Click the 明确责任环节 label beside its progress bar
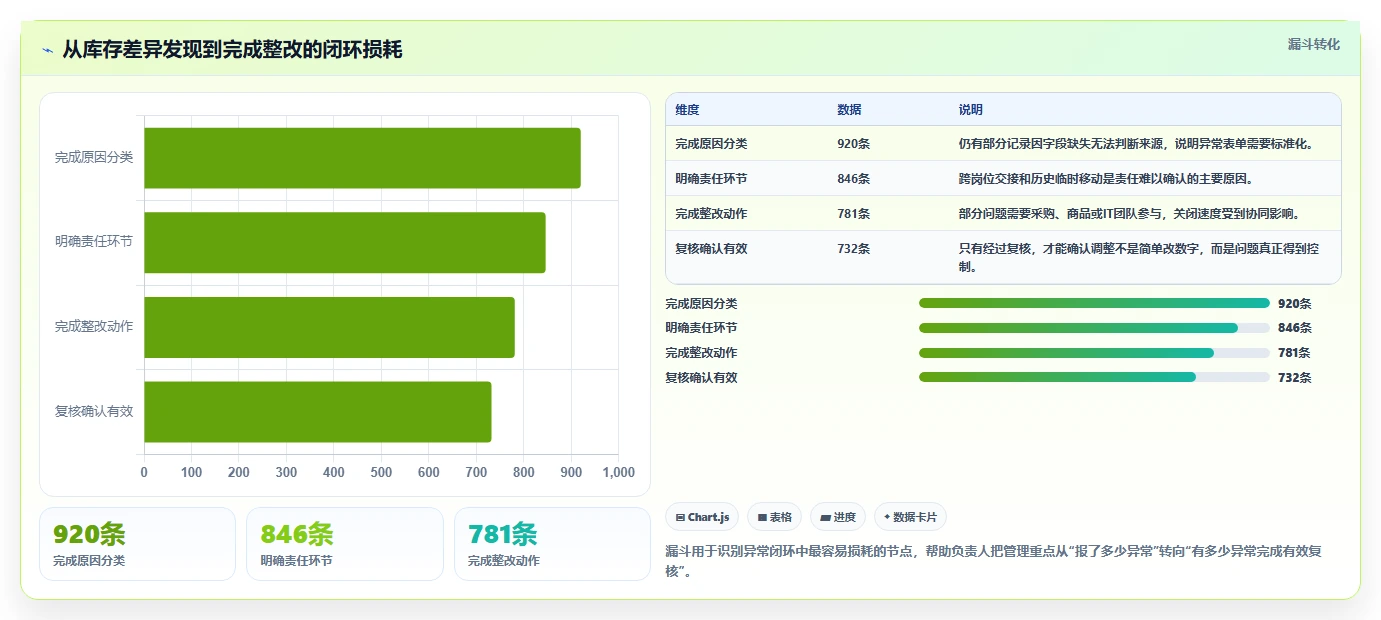 (701, 328)
